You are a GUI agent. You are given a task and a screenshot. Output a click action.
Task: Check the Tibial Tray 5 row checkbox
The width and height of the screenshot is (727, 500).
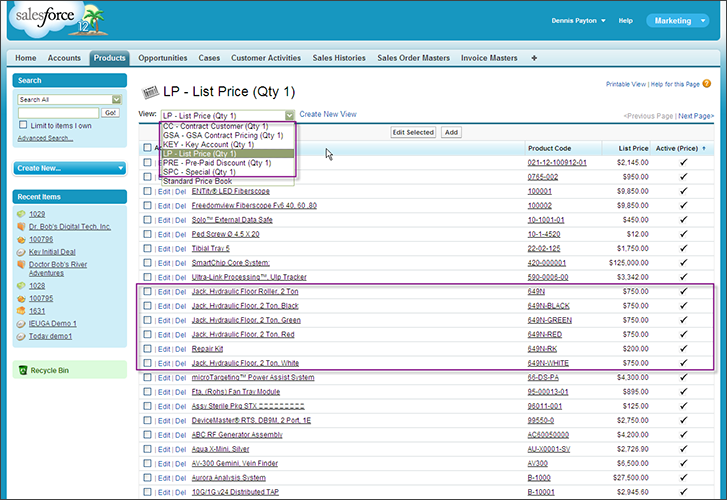[x=147, y=248]
